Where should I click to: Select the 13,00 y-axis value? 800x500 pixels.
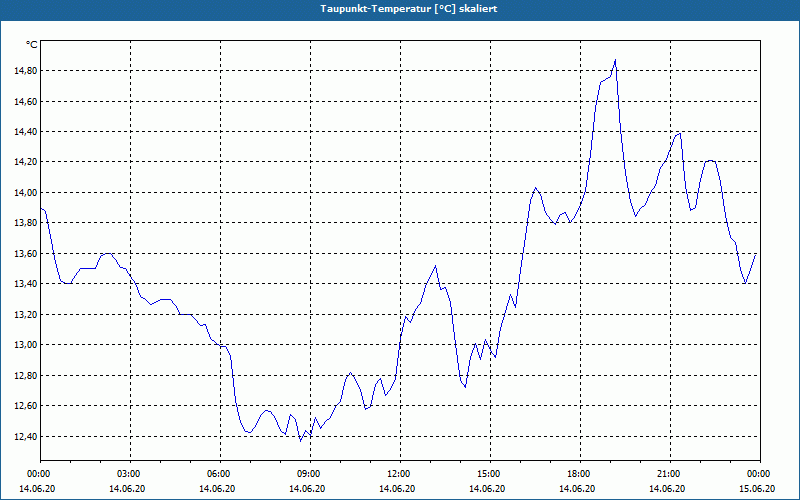click(x=26, y=345)
